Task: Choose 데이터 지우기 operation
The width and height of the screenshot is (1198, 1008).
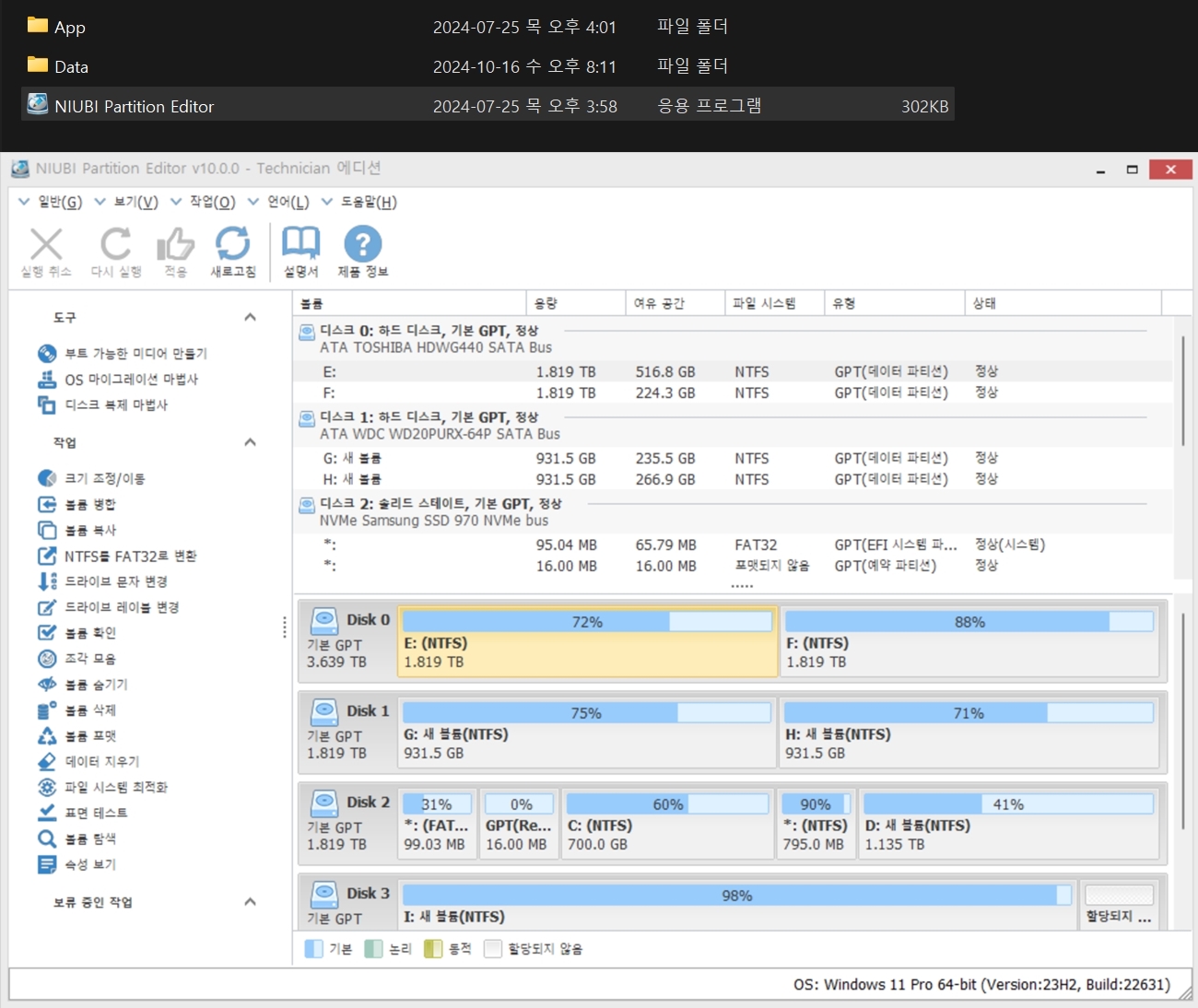Action: (88, 762)
